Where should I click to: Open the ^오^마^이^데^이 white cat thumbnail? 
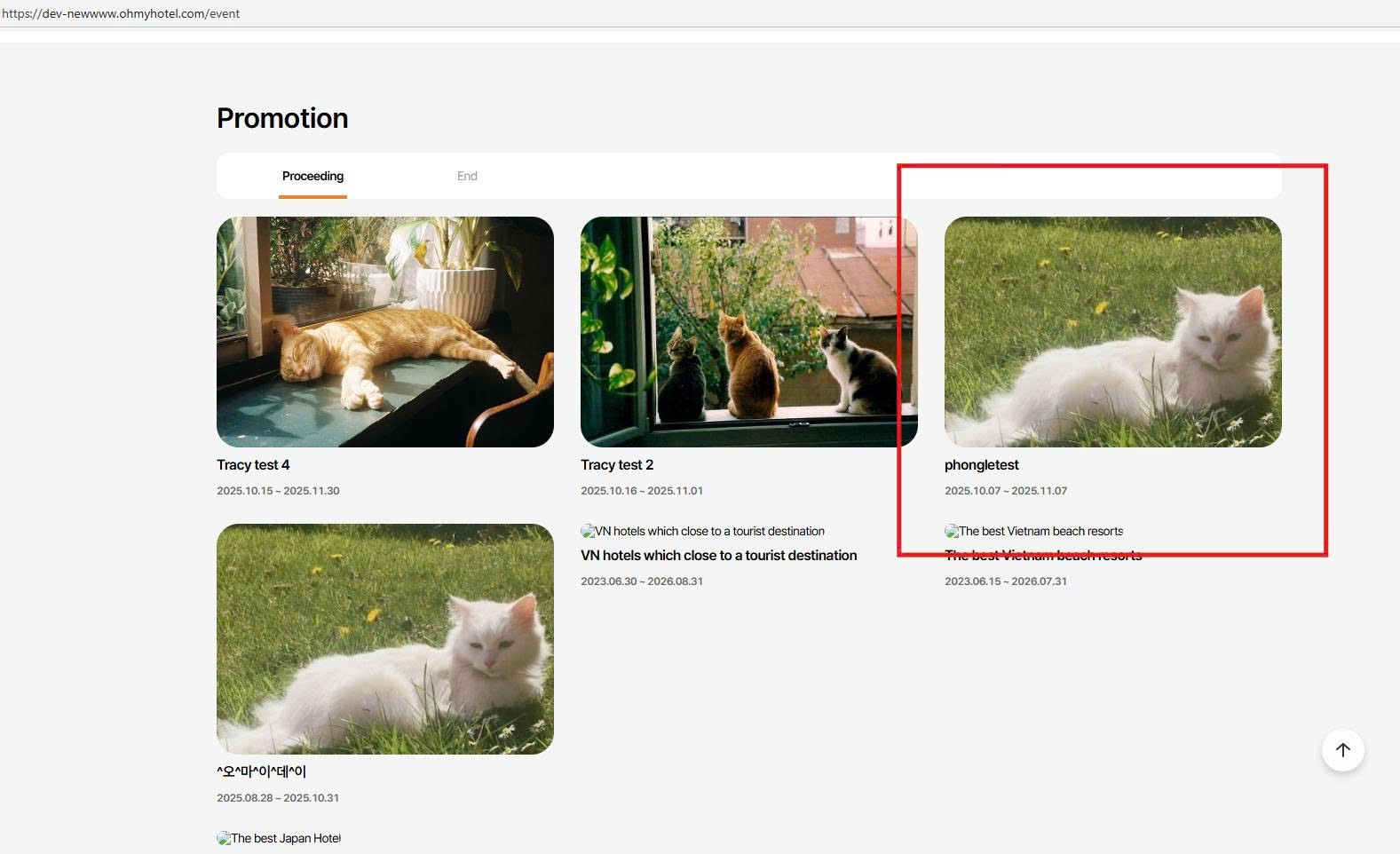pos(385,639)
